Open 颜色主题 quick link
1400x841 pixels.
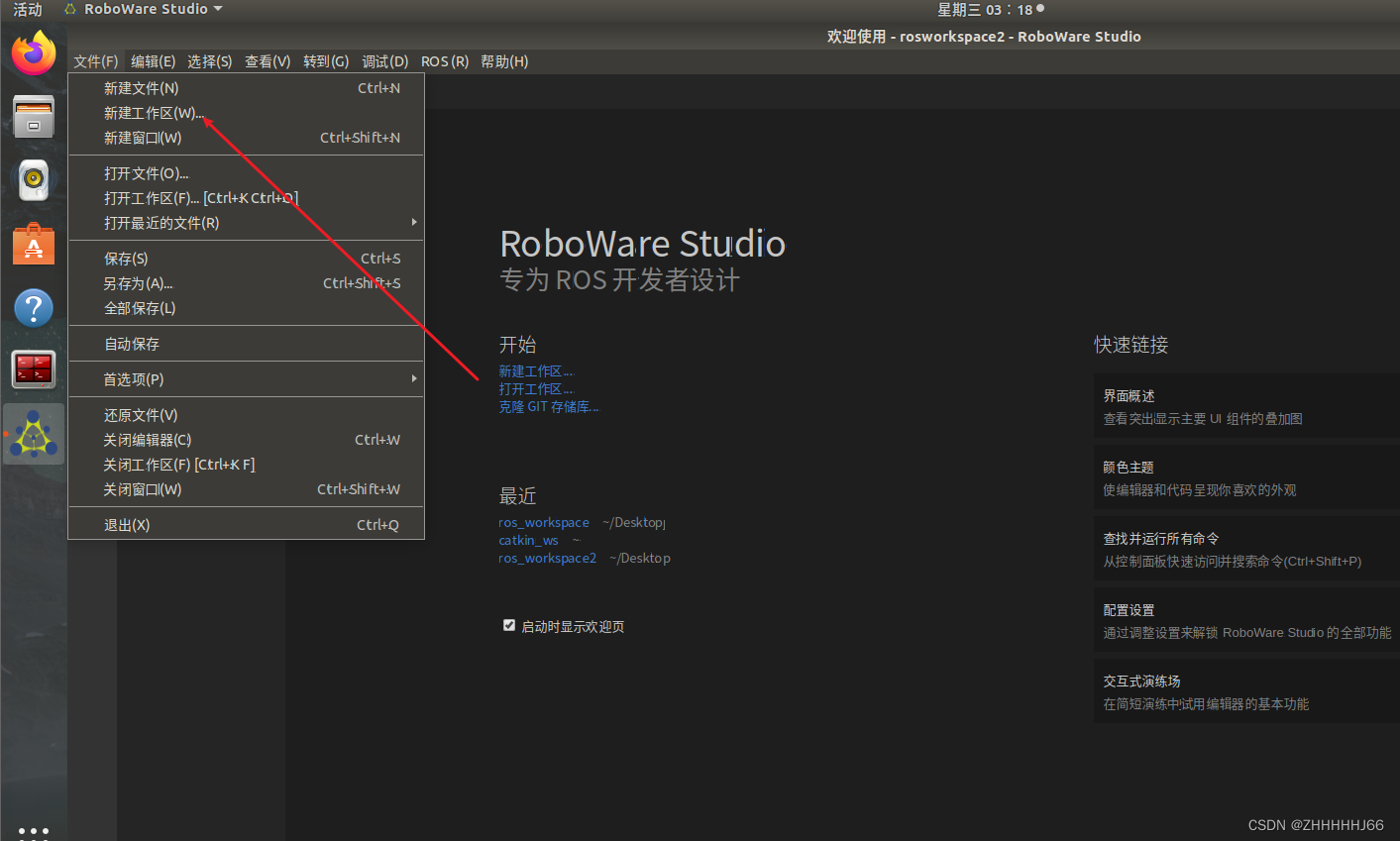tap(1246, 477)
